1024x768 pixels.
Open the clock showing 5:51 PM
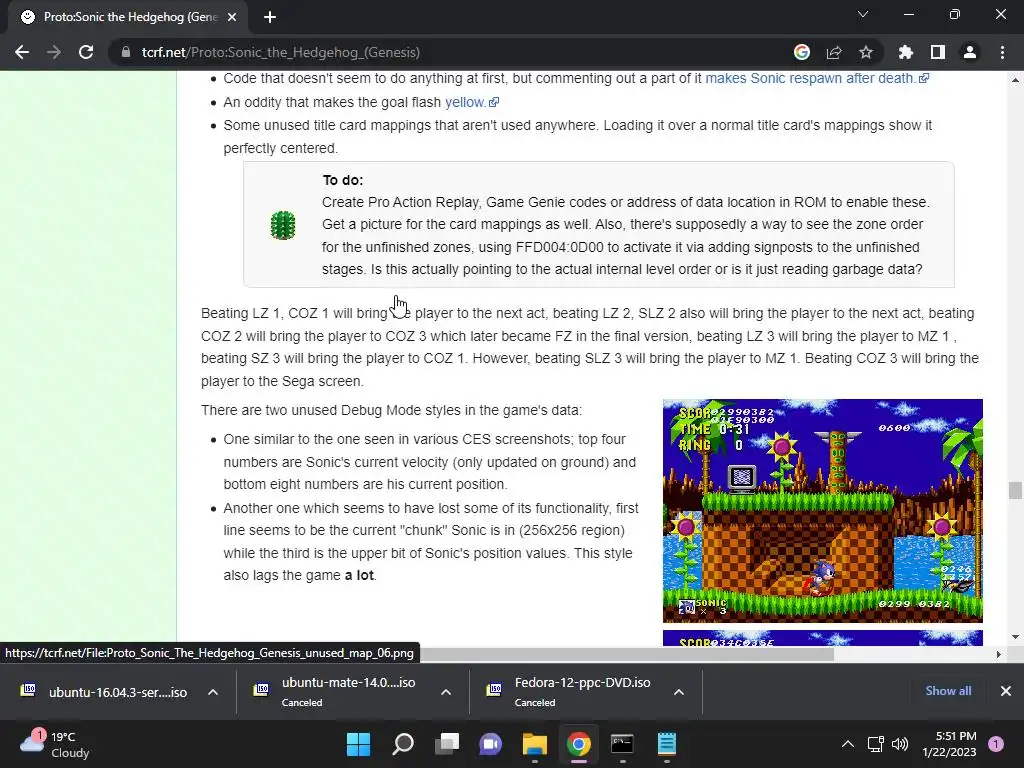(950, 744)
